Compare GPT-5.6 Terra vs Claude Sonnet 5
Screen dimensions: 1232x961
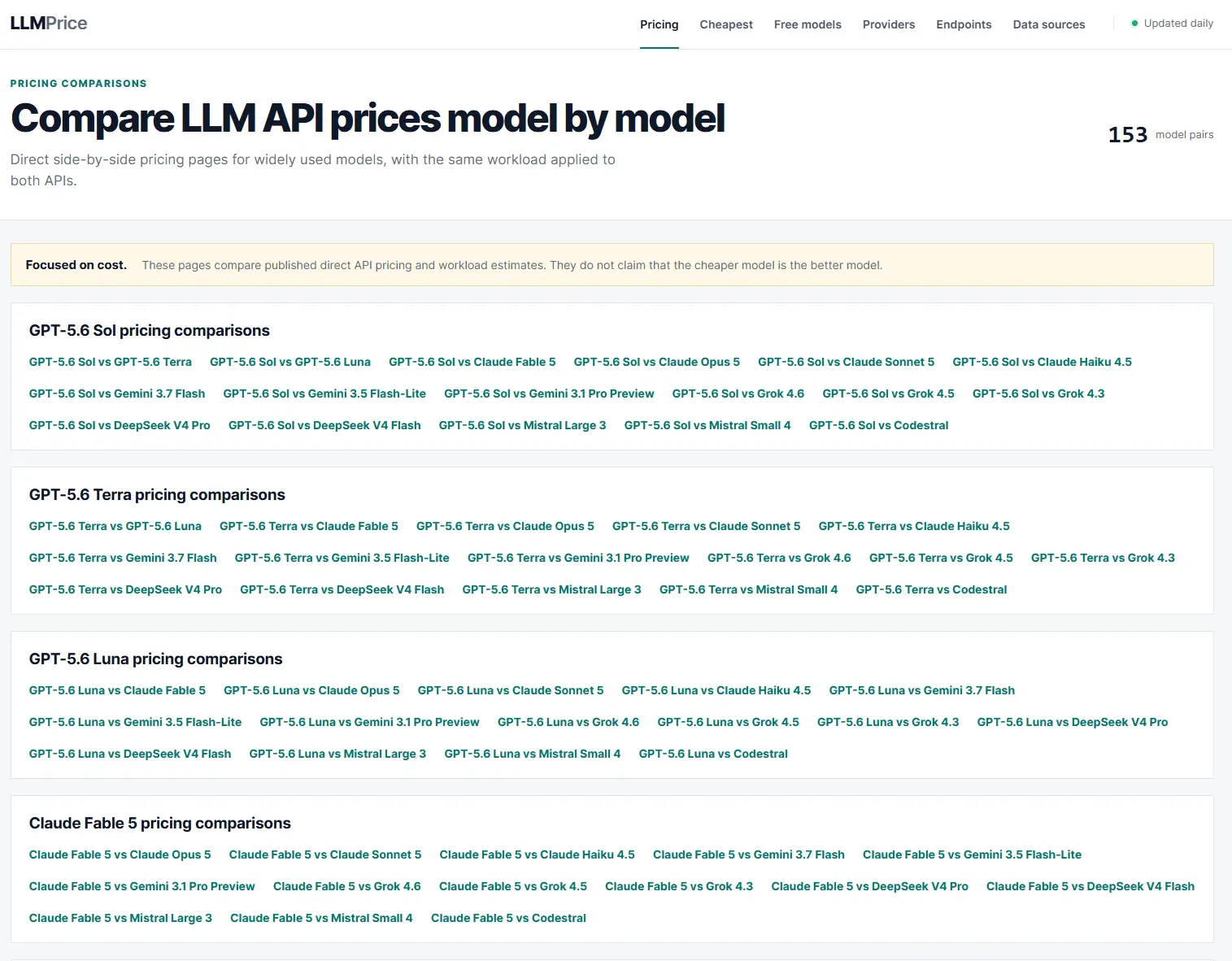click(707, 526)
